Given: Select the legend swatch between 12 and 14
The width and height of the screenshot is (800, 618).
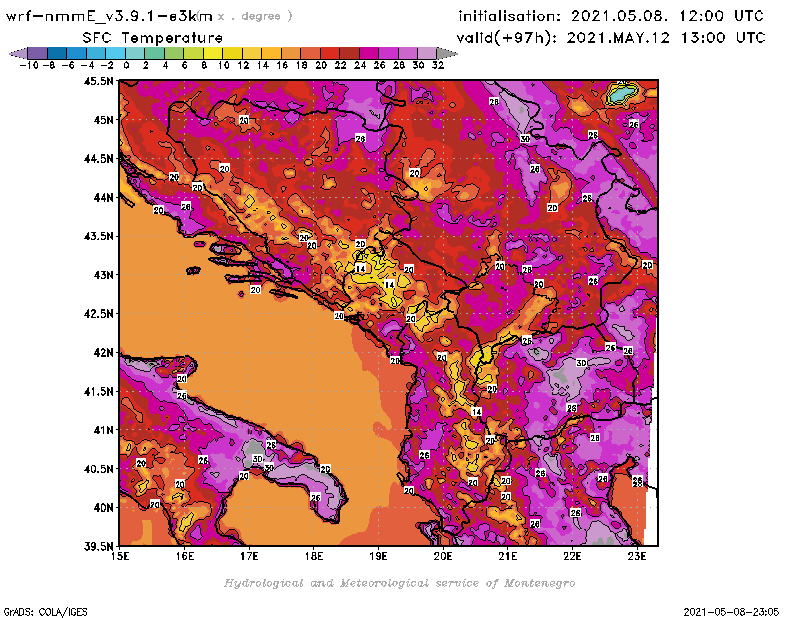Looking at the screenshot, I should pos(252,53).
